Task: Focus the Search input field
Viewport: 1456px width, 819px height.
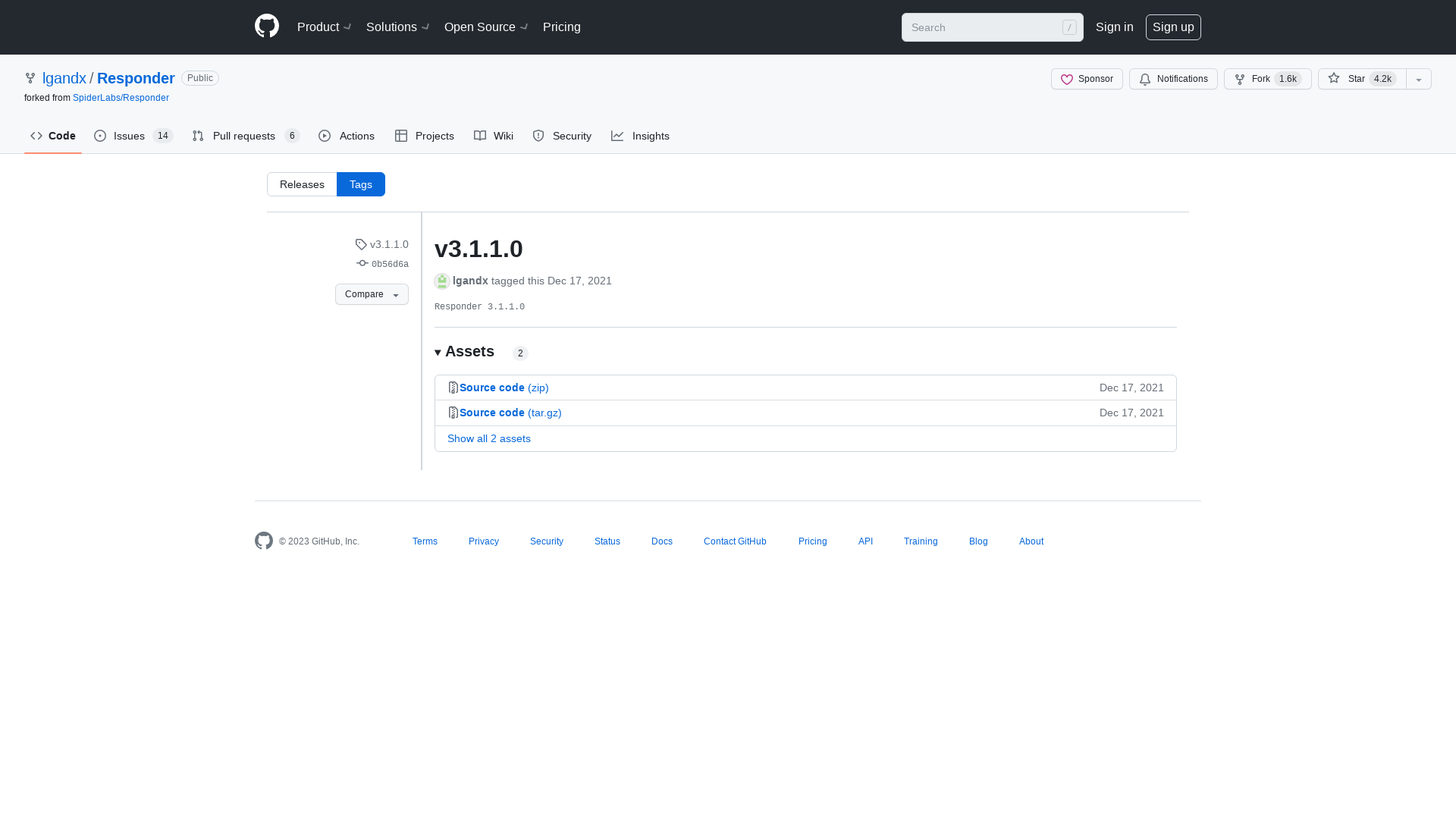Action: tap(992, 27)
